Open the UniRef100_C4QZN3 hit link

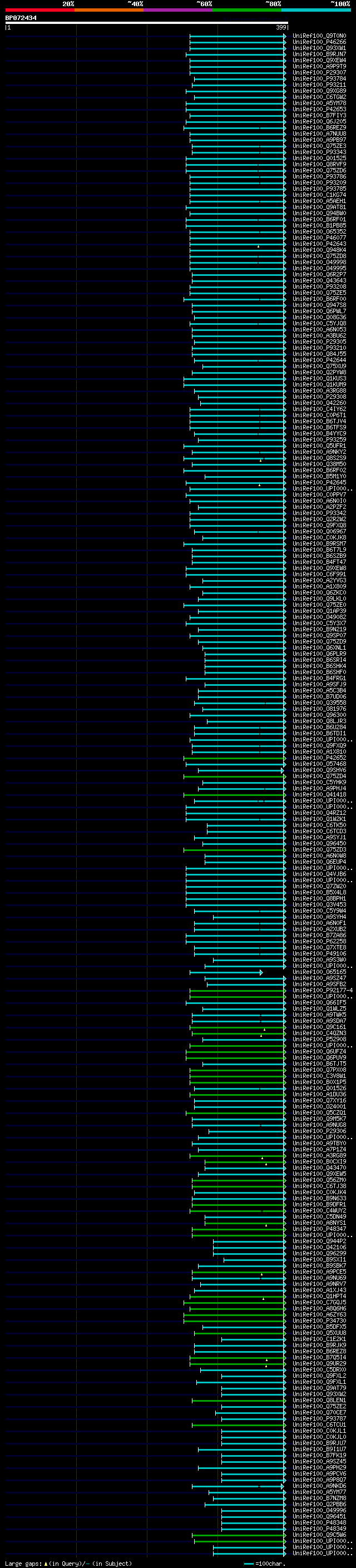tap(319, 1033)
